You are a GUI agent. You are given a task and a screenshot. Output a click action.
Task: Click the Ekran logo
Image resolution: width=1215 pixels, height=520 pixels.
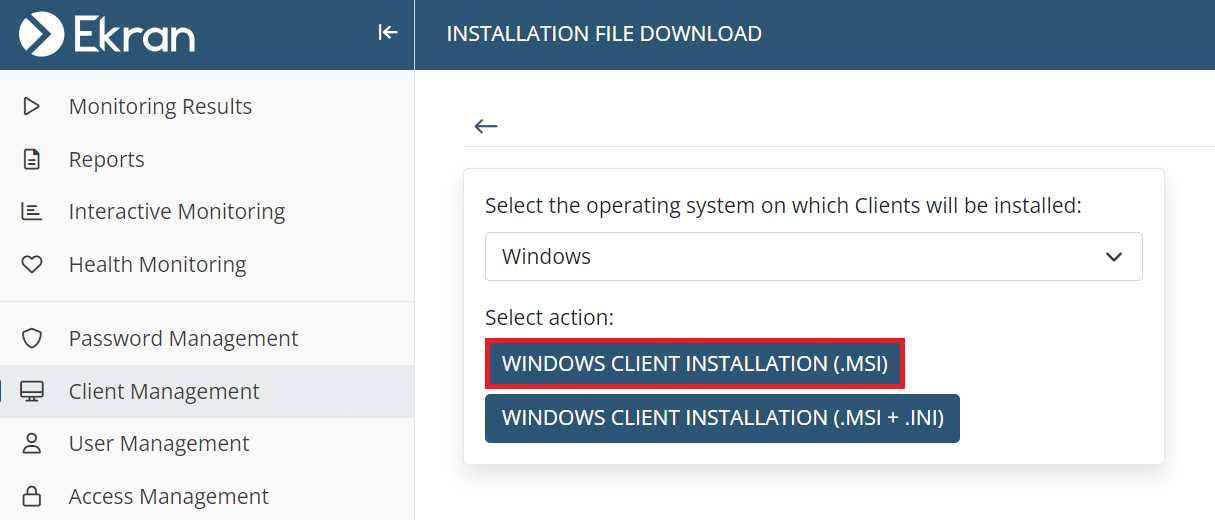pos(107,34)
